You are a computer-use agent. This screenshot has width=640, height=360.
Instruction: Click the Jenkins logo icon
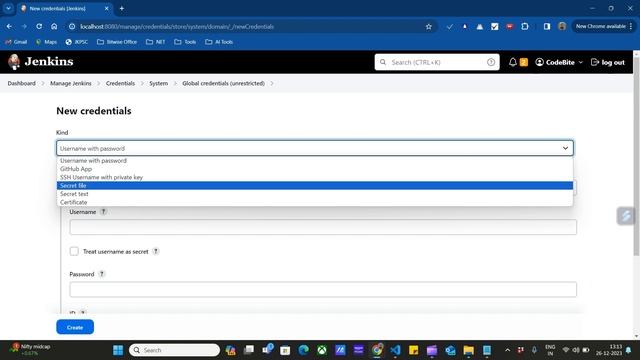pos(14,62)
